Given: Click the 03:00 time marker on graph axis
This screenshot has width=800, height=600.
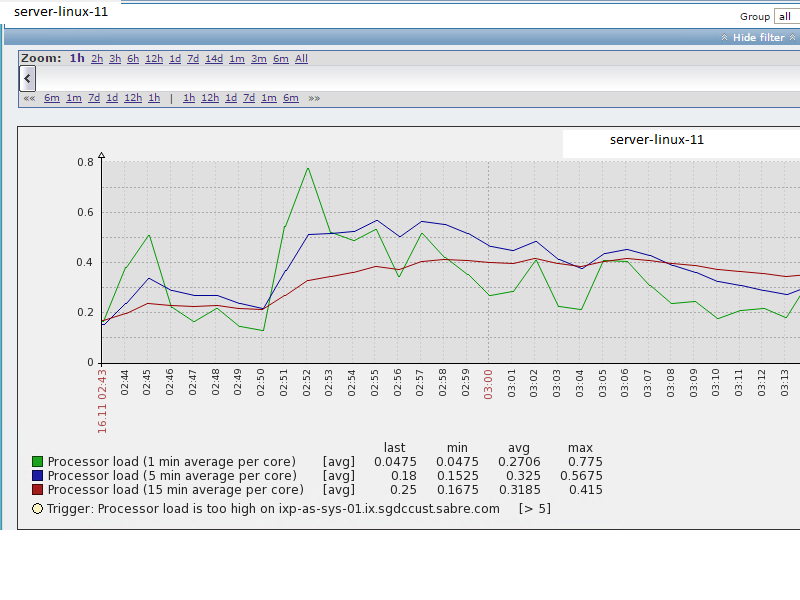Looking at the screenshot, I should pyautogui.click(x=489, y=385).
